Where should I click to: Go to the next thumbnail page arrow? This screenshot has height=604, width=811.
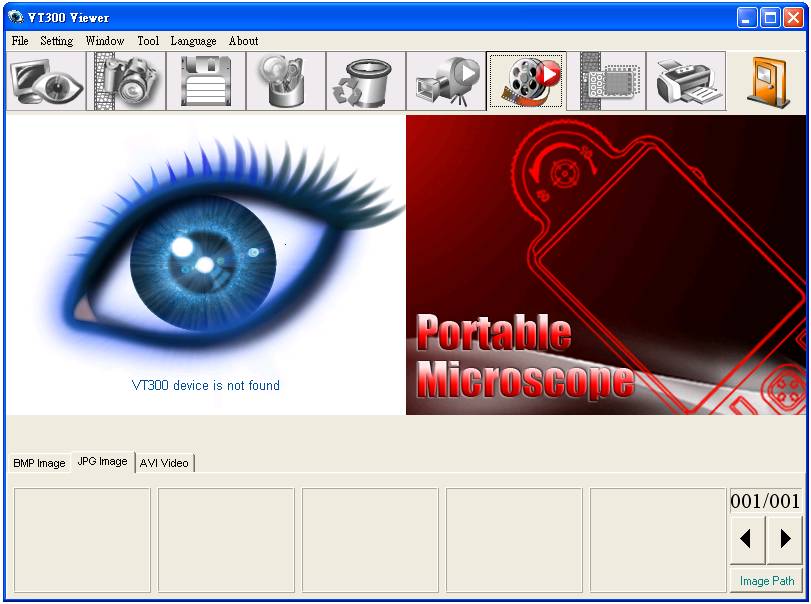pyautogui.click(x=785, y=539)
